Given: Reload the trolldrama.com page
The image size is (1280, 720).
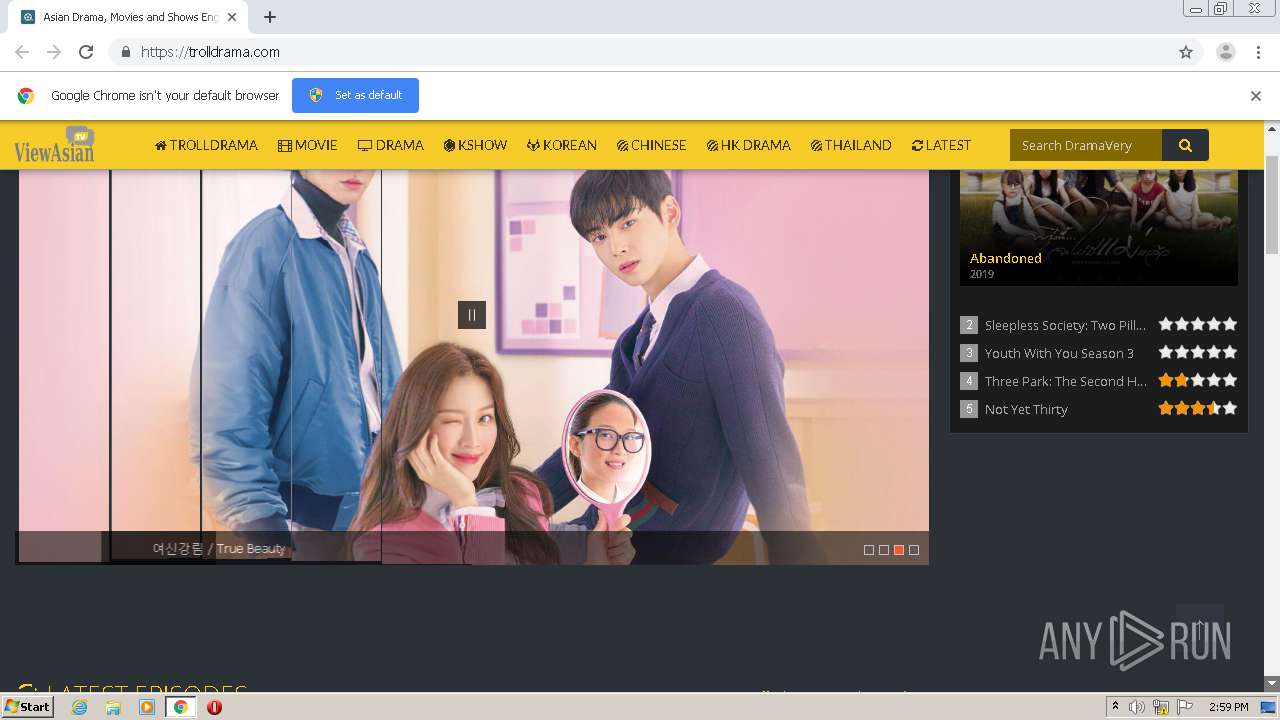Looking at the screenshot, I should tap(86, 52).
